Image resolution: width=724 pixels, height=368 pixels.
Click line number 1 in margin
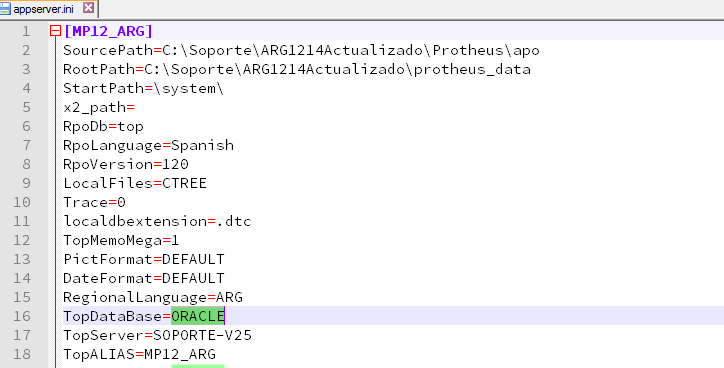(x=26, y=31)
